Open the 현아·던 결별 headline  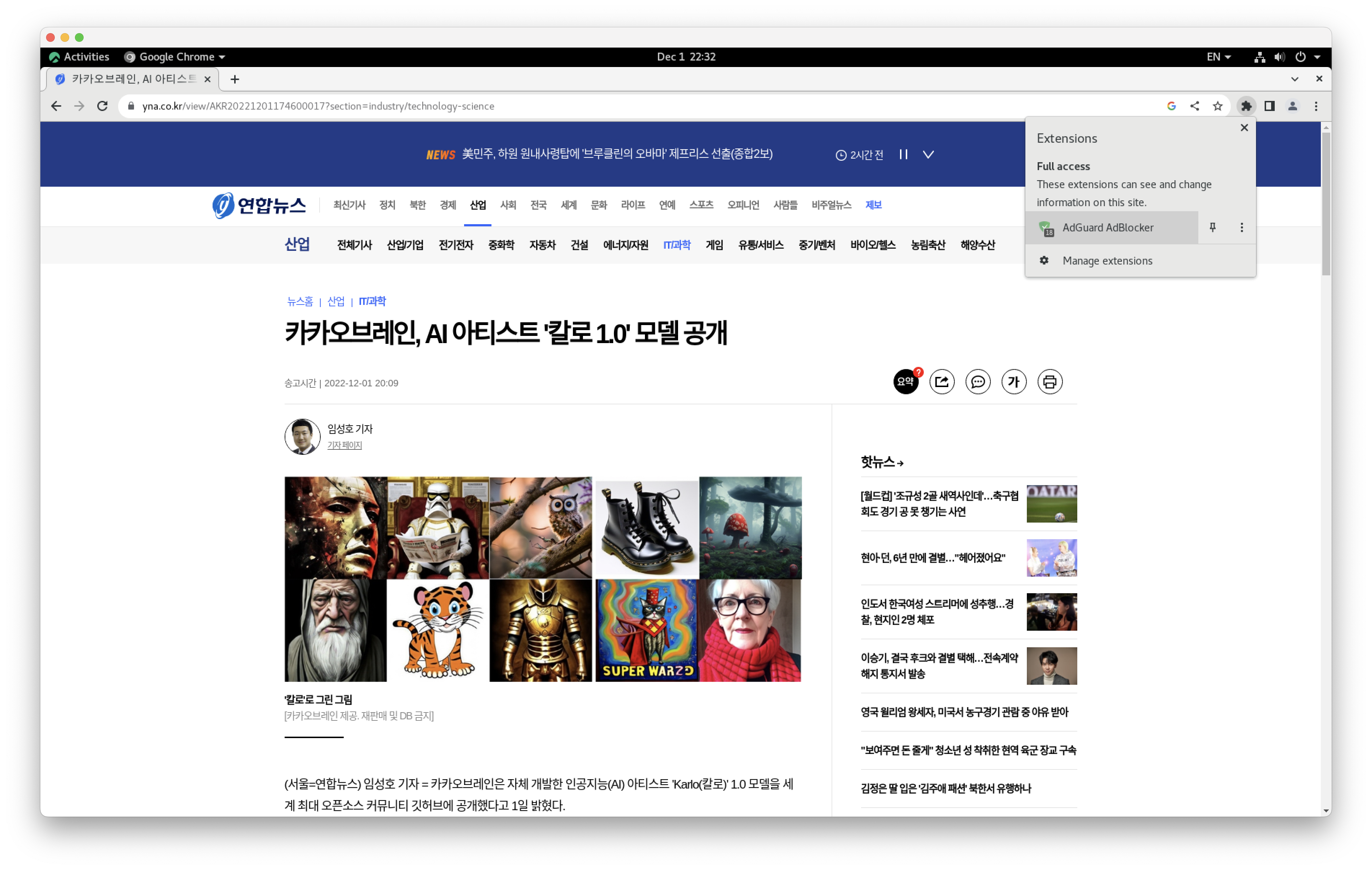click(x=933, y=558)
